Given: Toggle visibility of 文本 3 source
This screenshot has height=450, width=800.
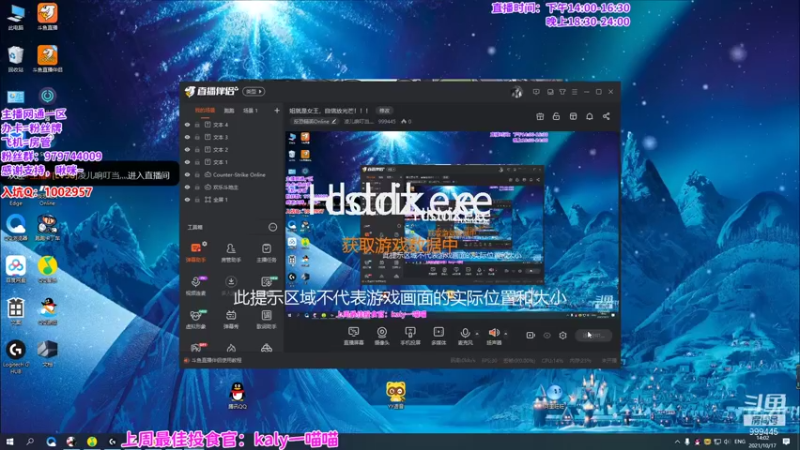Looking at the screenshot, I should coord(187,137).
